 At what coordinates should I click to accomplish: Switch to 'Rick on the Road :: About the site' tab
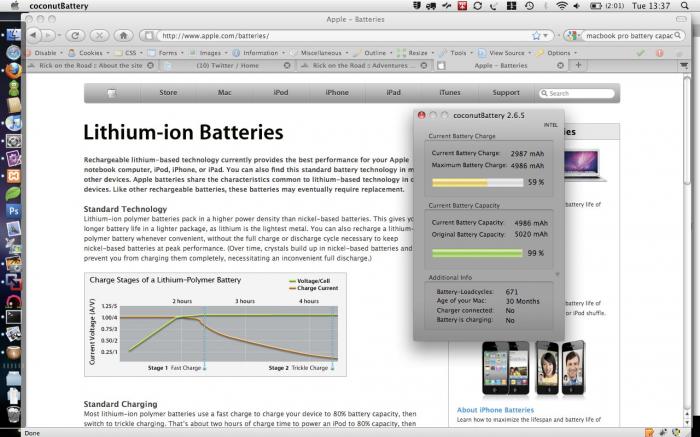tap(91, 65)
